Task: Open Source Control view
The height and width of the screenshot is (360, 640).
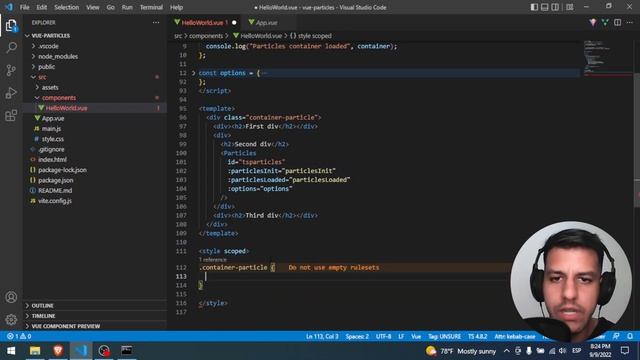Action: 11,70
